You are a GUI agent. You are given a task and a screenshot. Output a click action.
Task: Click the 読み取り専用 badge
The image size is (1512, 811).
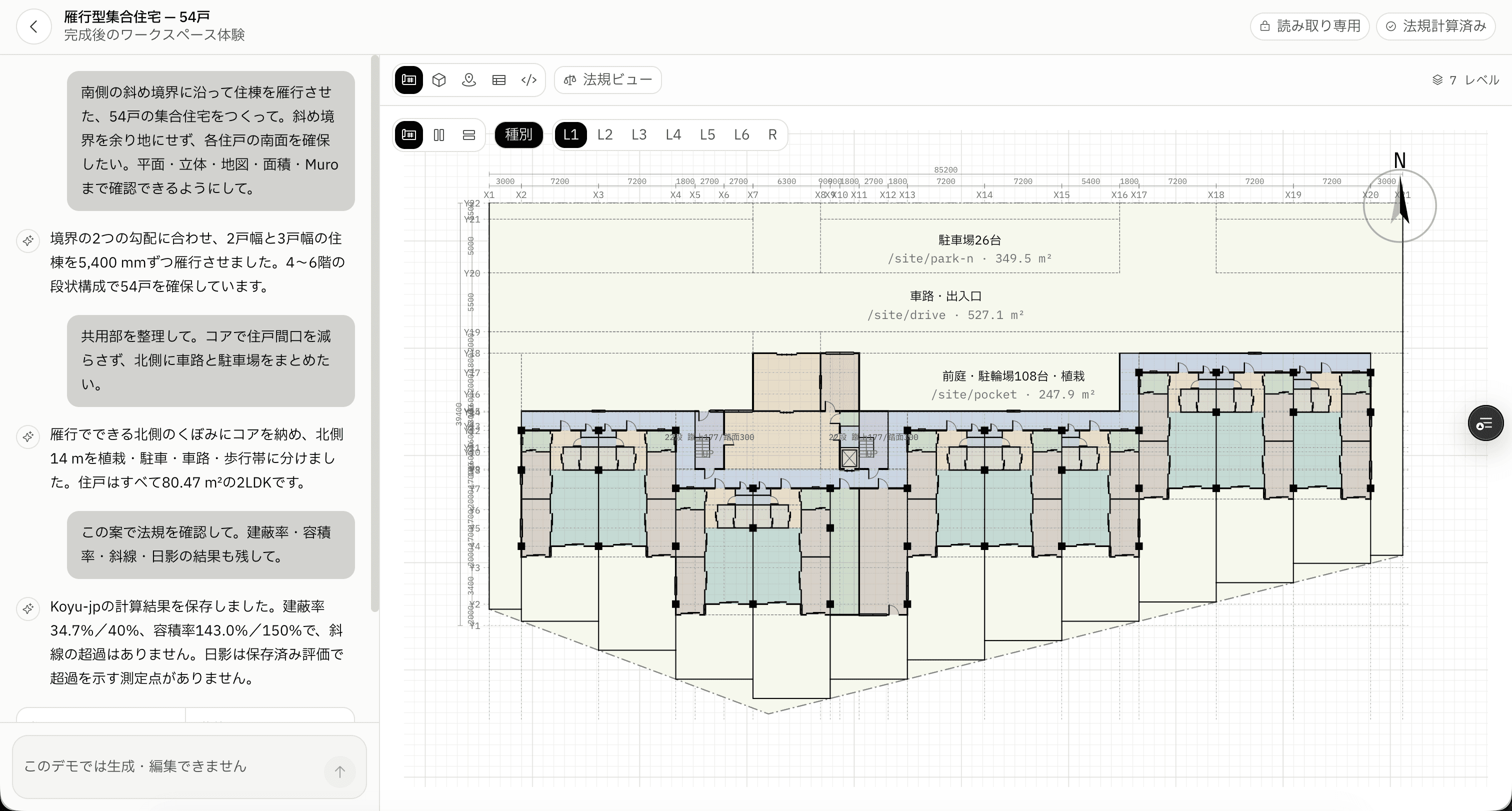[1309, 26]
